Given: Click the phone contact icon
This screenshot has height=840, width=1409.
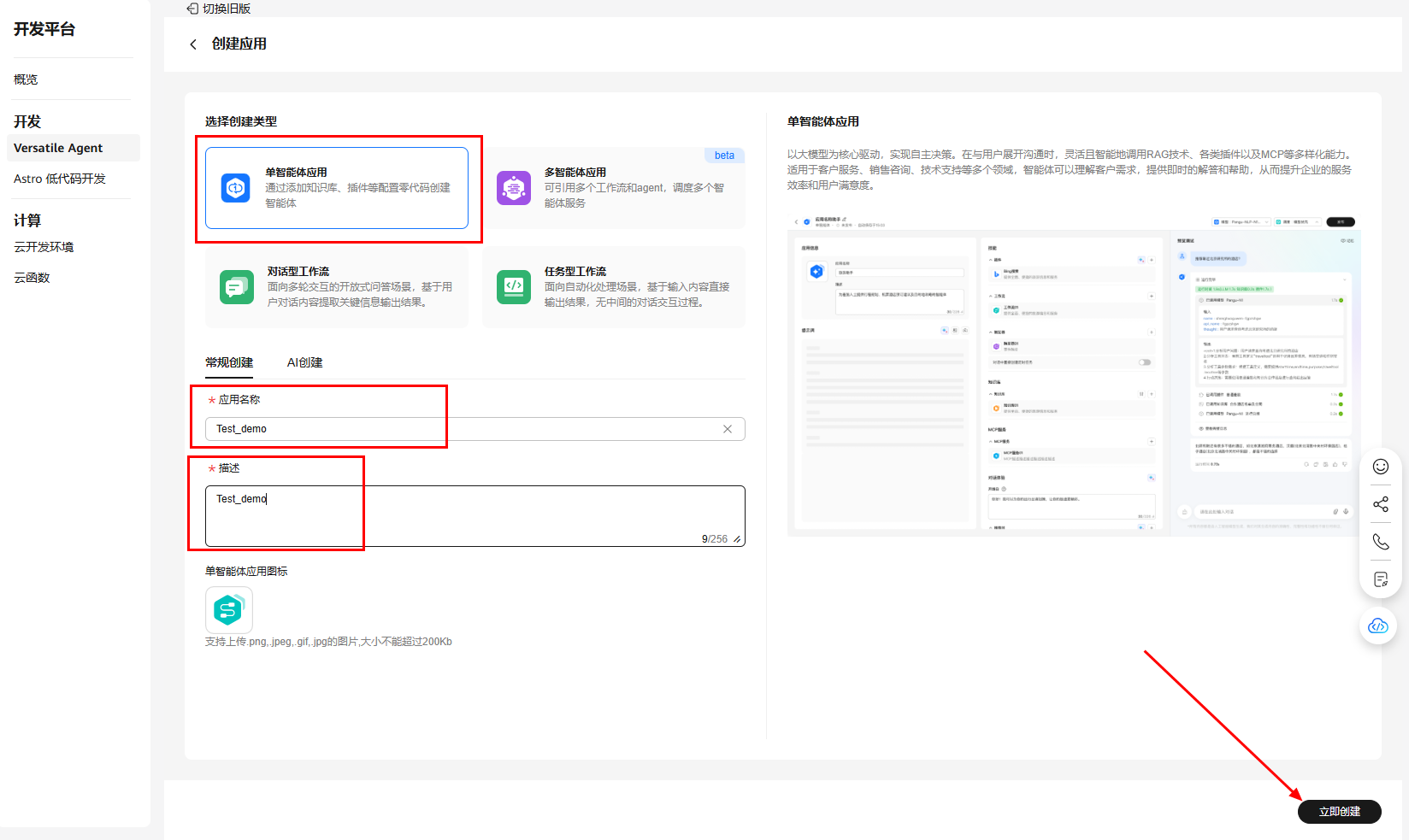Looking at the screenshot, I should 1380,542.
